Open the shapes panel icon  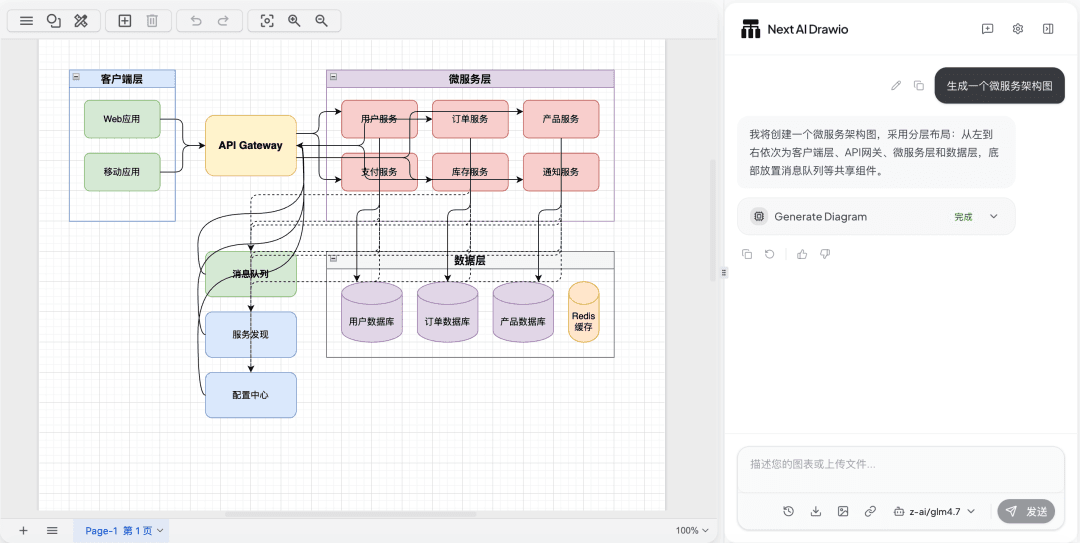click(54, 21)
